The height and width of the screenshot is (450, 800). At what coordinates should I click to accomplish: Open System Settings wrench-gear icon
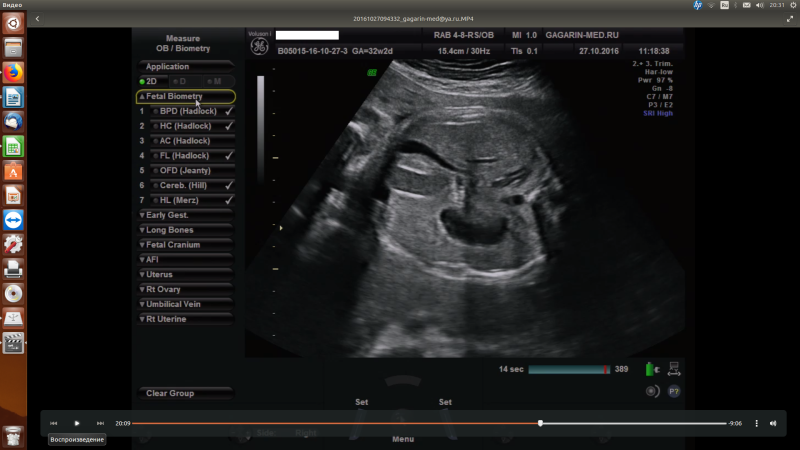click(13, 244)
